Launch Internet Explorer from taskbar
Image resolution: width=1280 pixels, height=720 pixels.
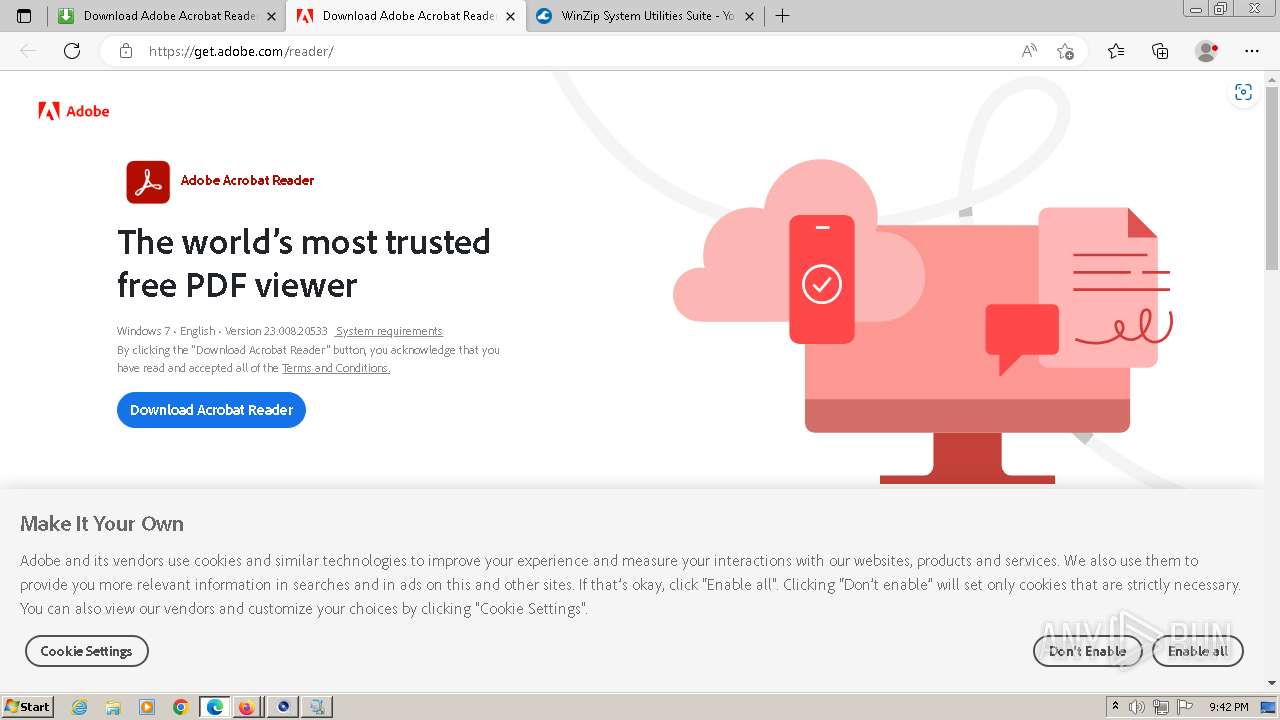[x=80, y=707]
